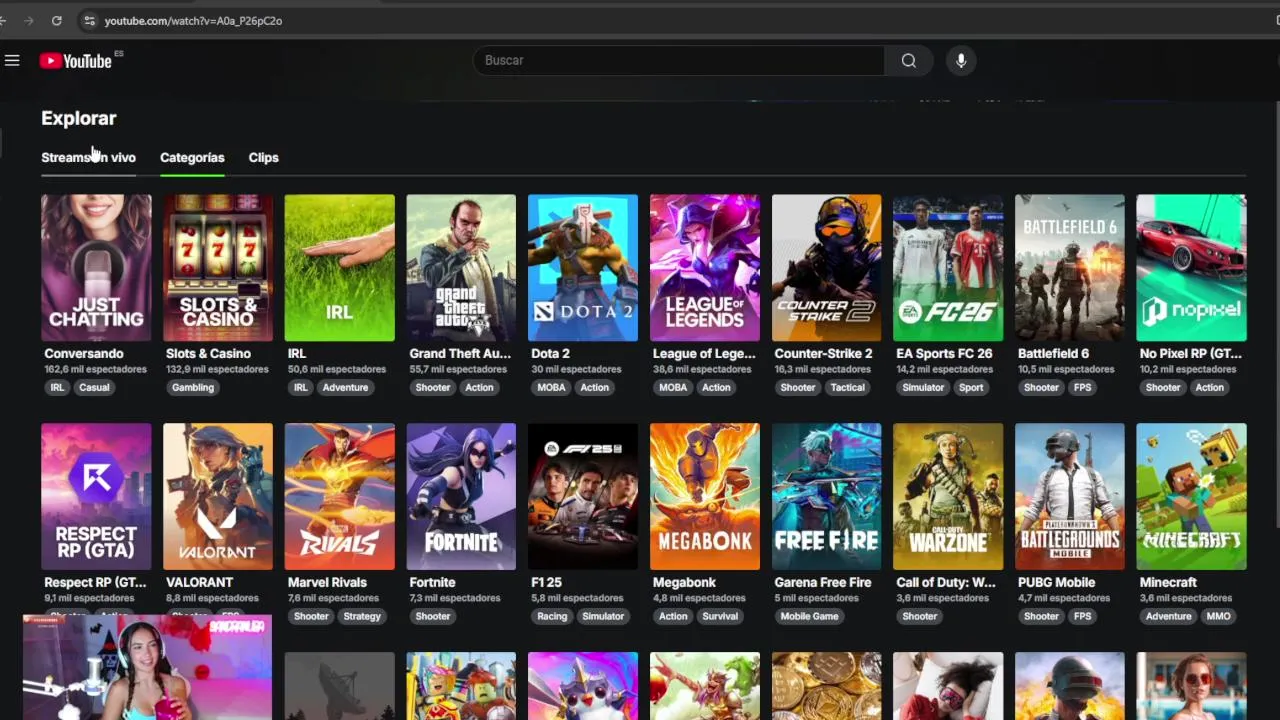1280x720 pixels.
Task: Open EA Sports FC 26 cover
Action: (948, 268)
